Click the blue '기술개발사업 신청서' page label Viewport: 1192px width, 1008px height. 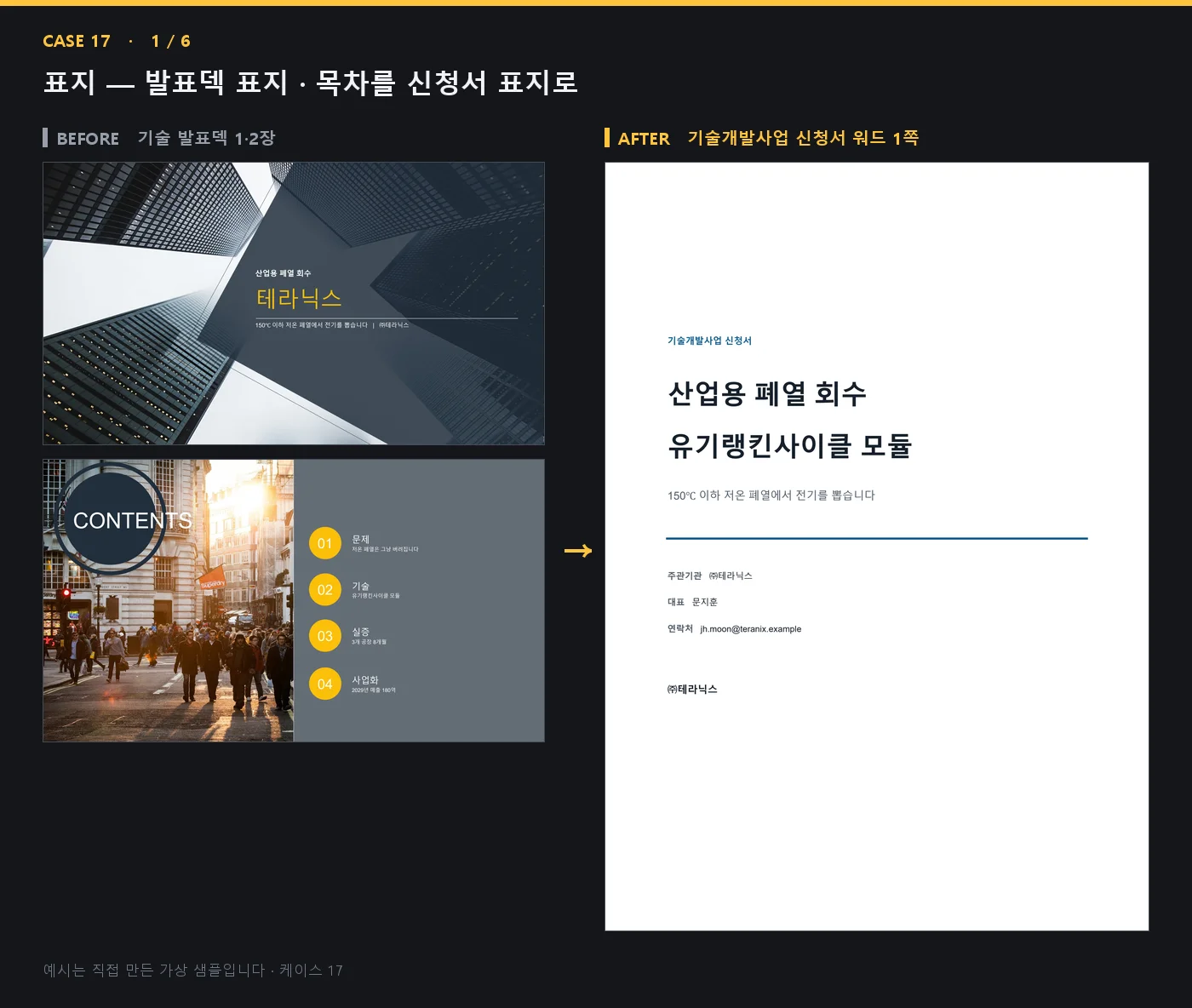709,341
